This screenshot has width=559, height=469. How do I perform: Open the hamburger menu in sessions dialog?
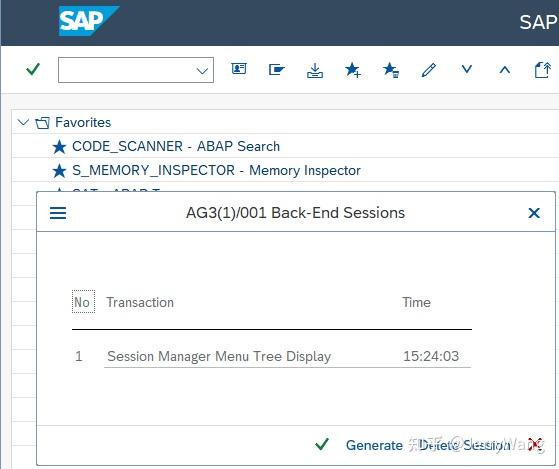pos(58,213)
